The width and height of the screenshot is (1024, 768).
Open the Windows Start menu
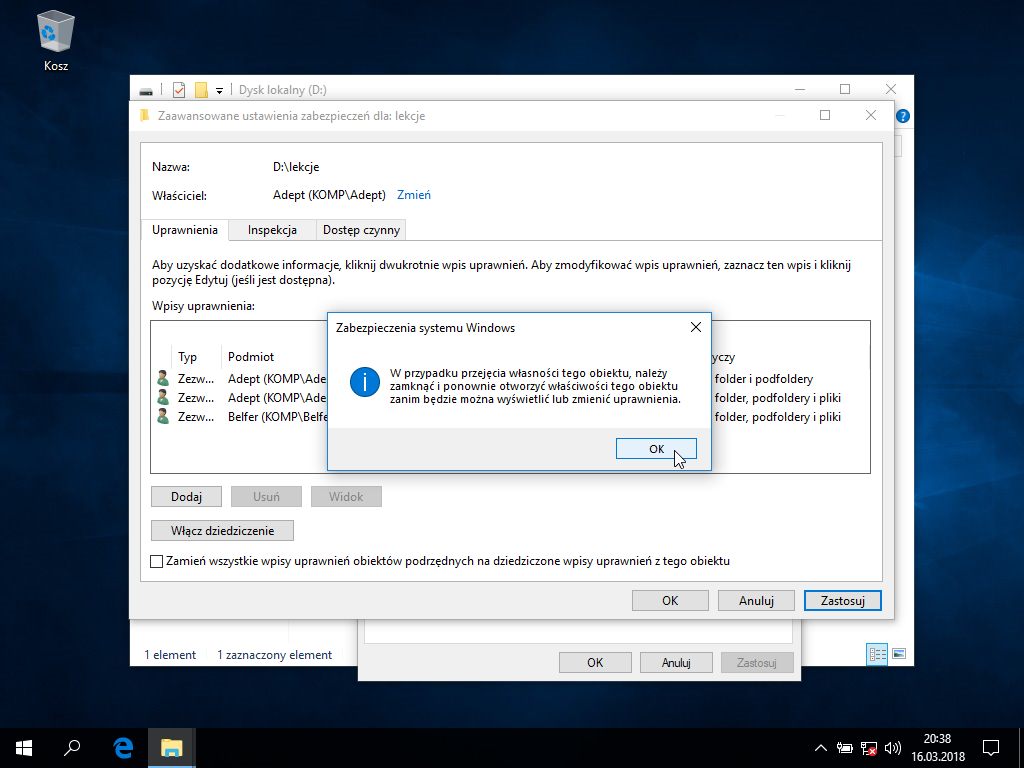tap(24, 748)
